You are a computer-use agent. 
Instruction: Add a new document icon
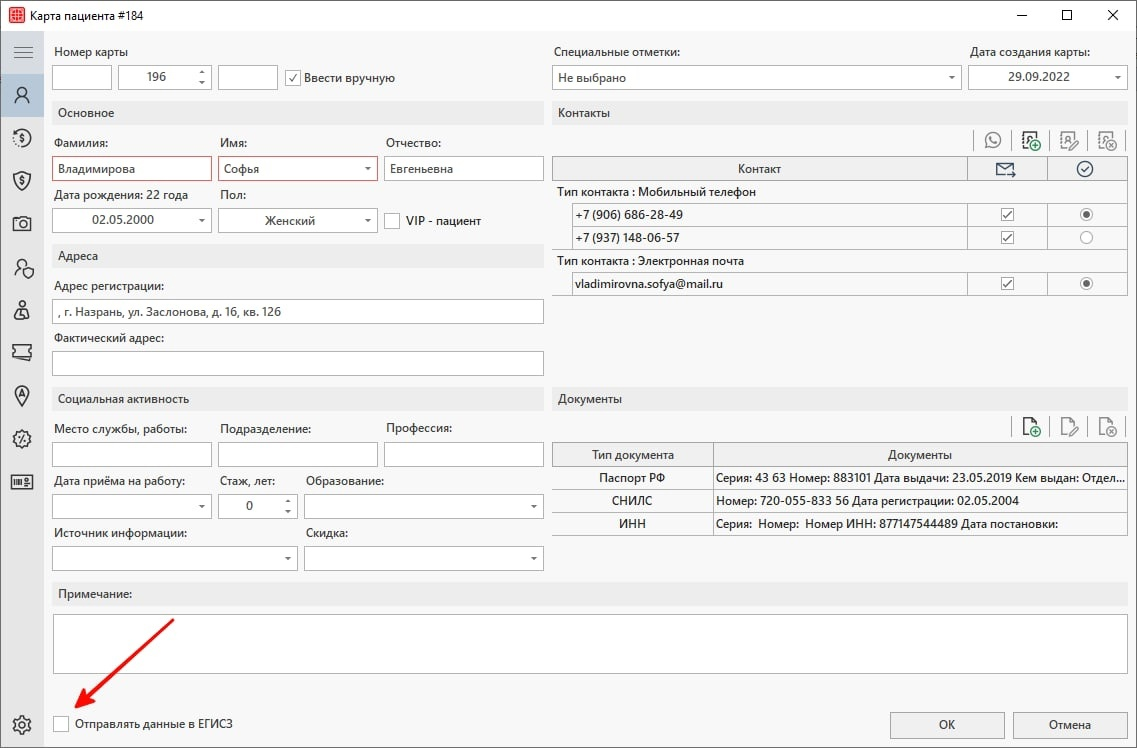point(1030,427)
